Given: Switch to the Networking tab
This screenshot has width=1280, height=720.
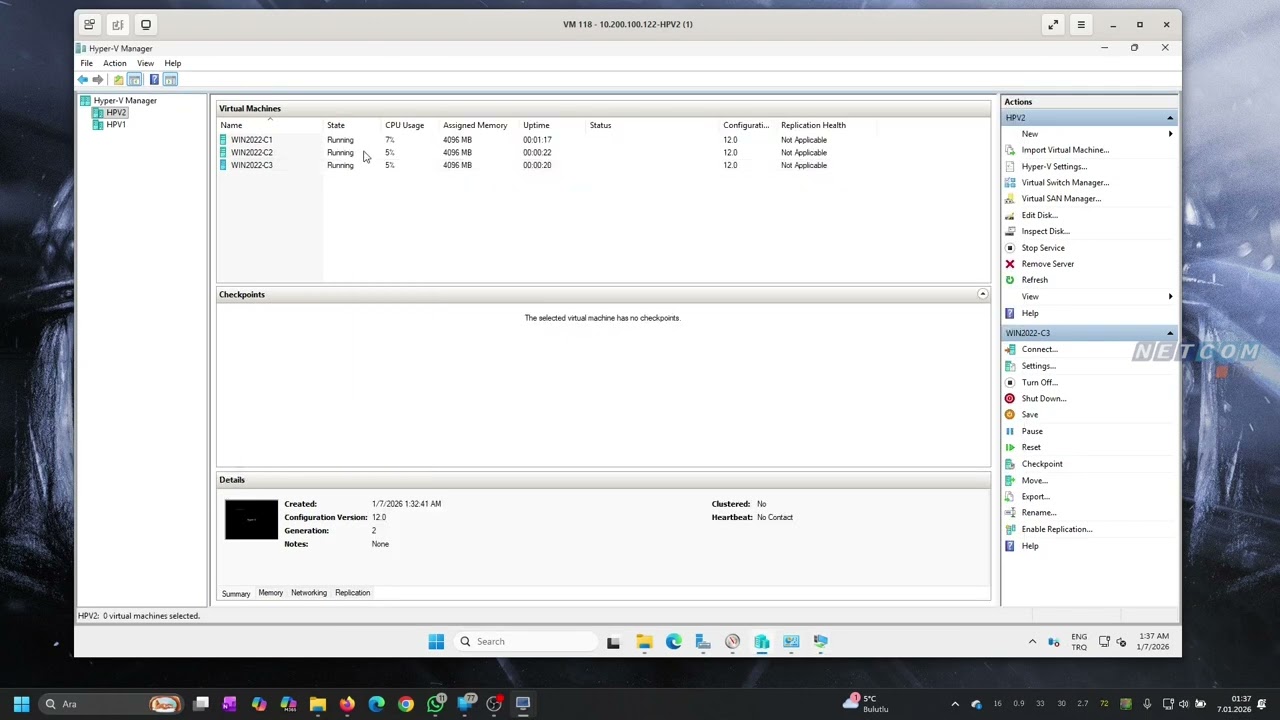Looking at the screenshot, I should click(x=309, y=593).
